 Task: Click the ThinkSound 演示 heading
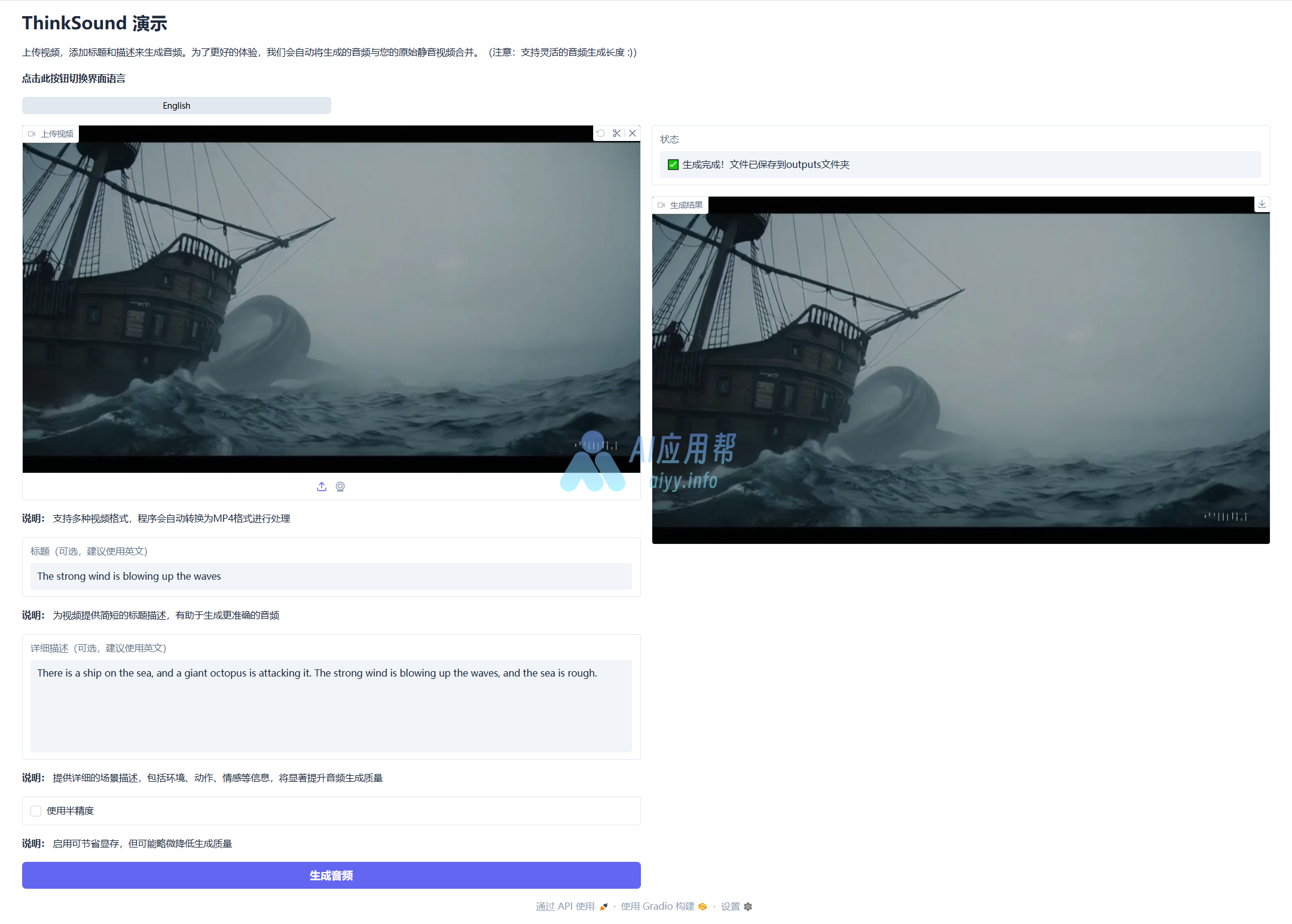pos(94,23)
